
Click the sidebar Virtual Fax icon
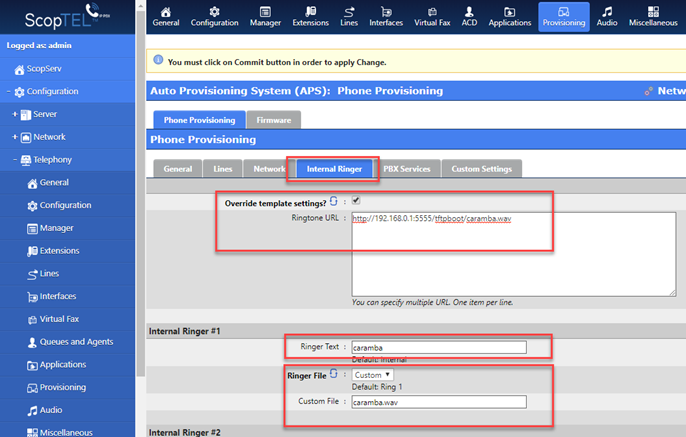tap(32, 320)
